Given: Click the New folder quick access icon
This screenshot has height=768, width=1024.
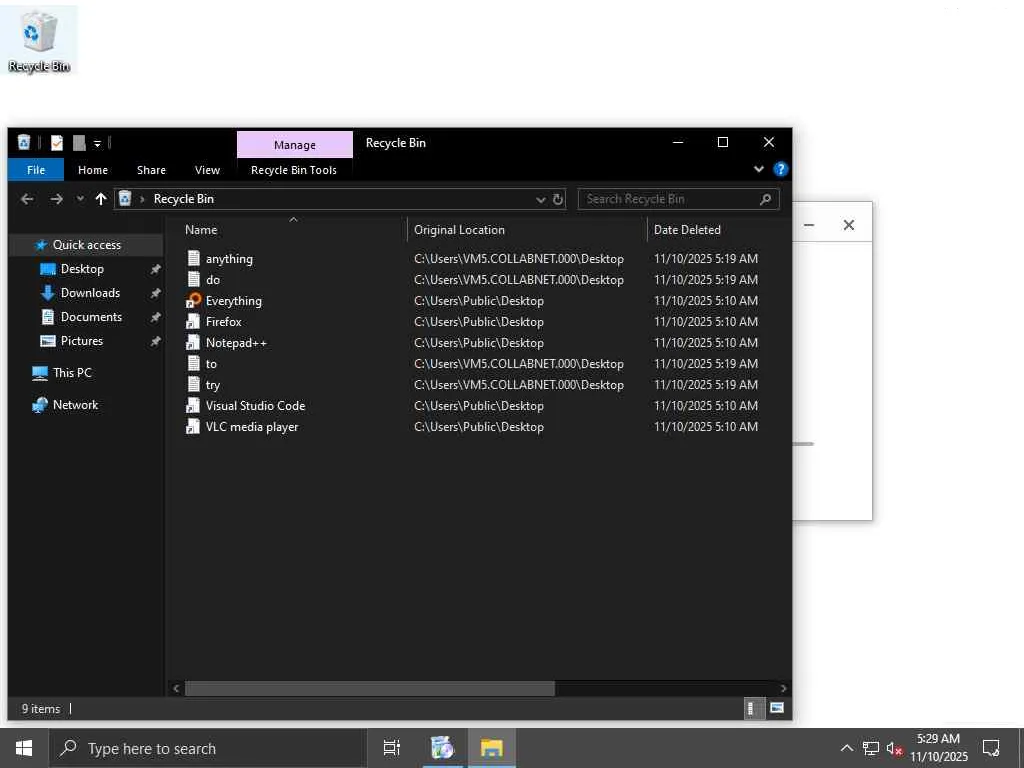Looking at the screenshot, I should (x=79, y=142).
